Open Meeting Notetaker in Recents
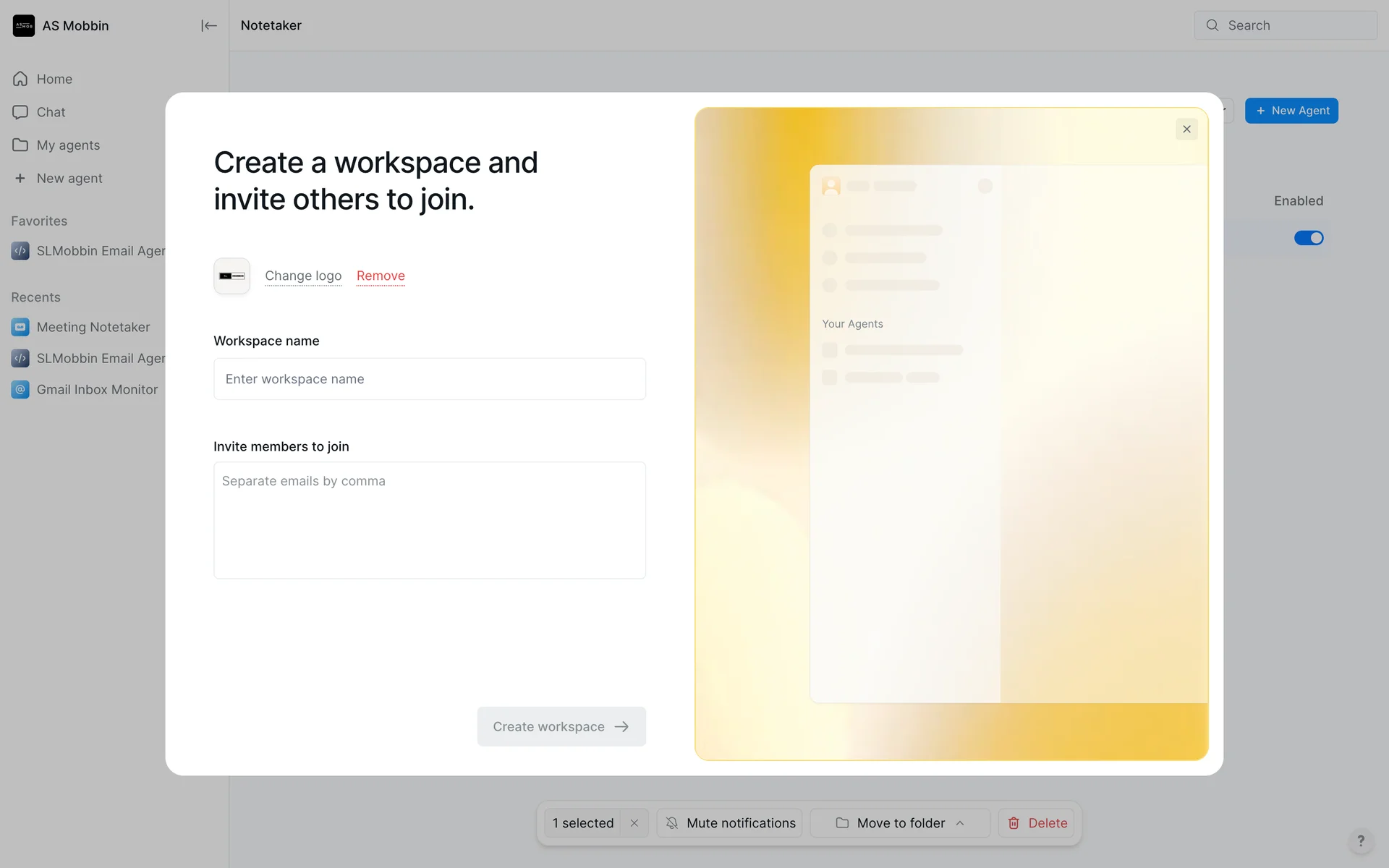Viewport: 1389px width, 868px height. (x=93, y=327)
